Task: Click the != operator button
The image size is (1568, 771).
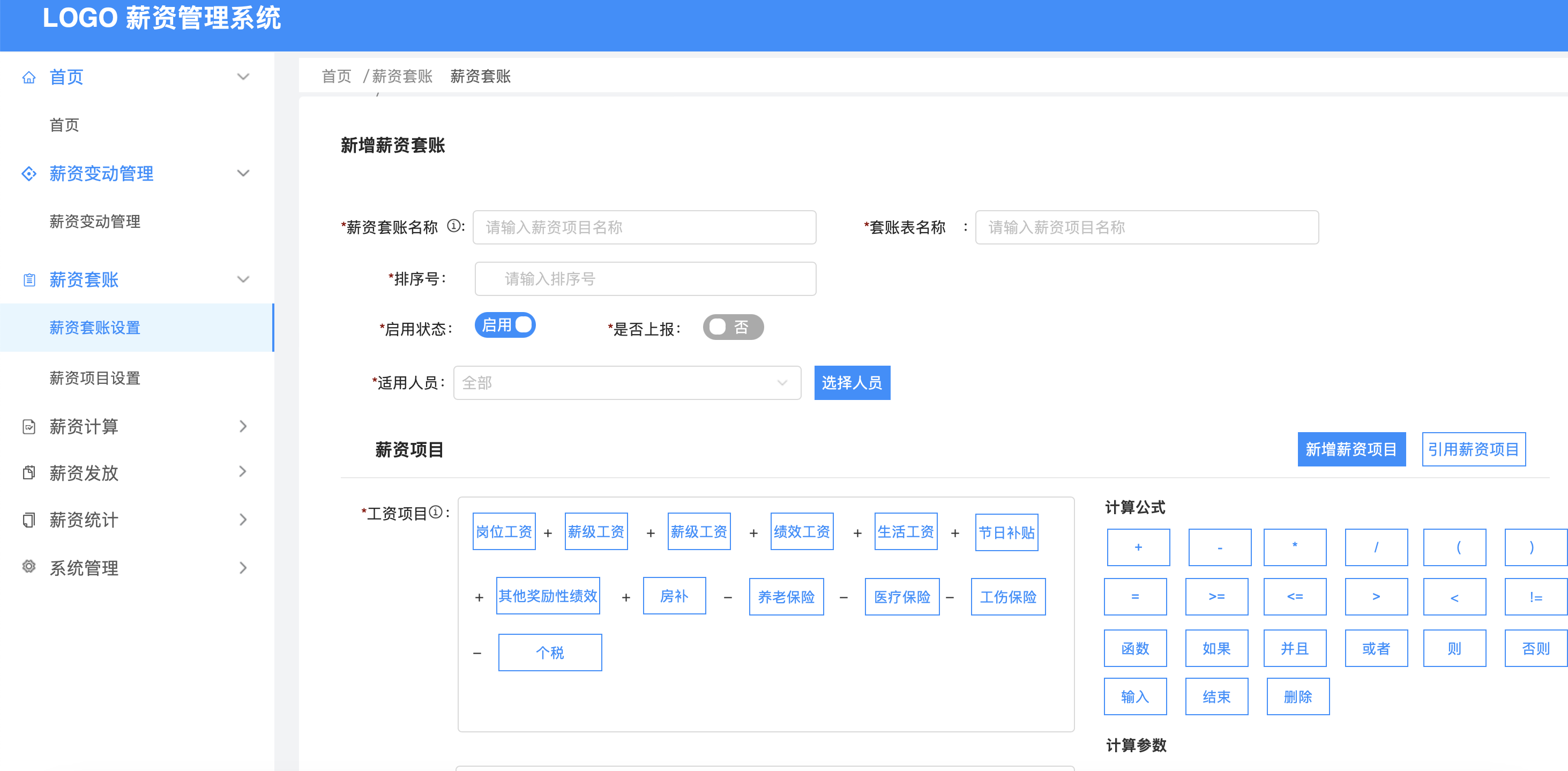Action: [x=1536, y=597]
